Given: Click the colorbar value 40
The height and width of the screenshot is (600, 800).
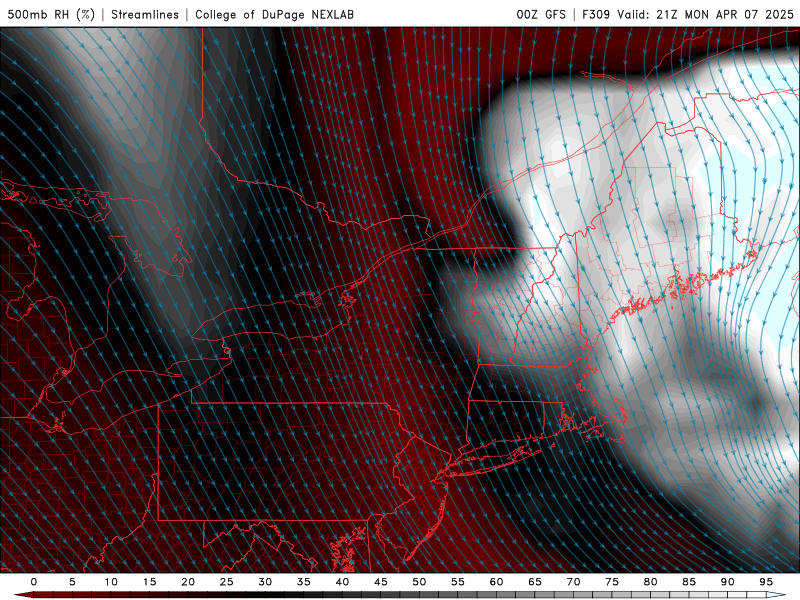Looking at the screenshot, I should [342, 582].
